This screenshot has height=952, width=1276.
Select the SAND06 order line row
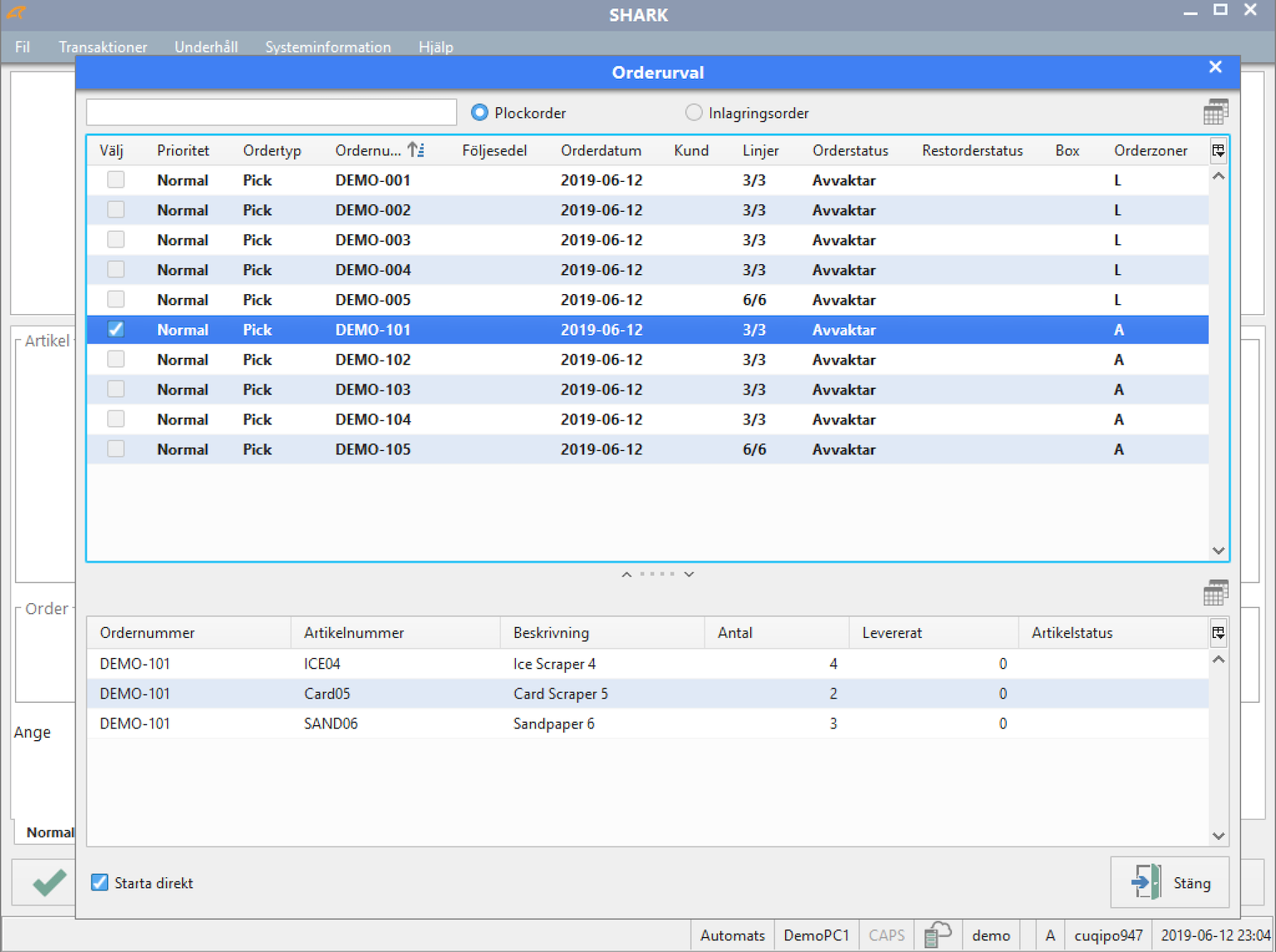(x=648, y=723)
